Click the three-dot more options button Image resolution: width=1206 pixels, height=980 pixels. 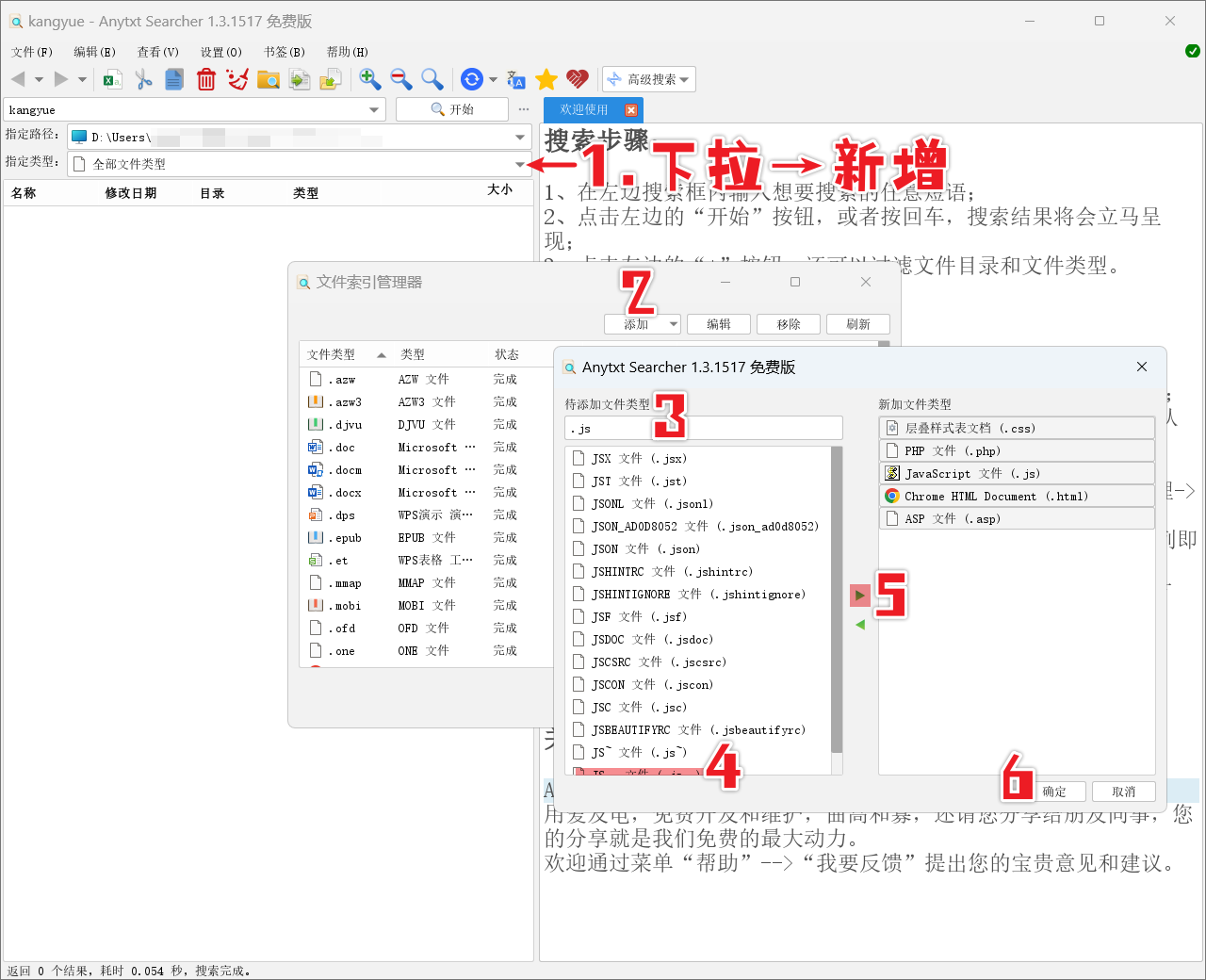pos(524,109)
